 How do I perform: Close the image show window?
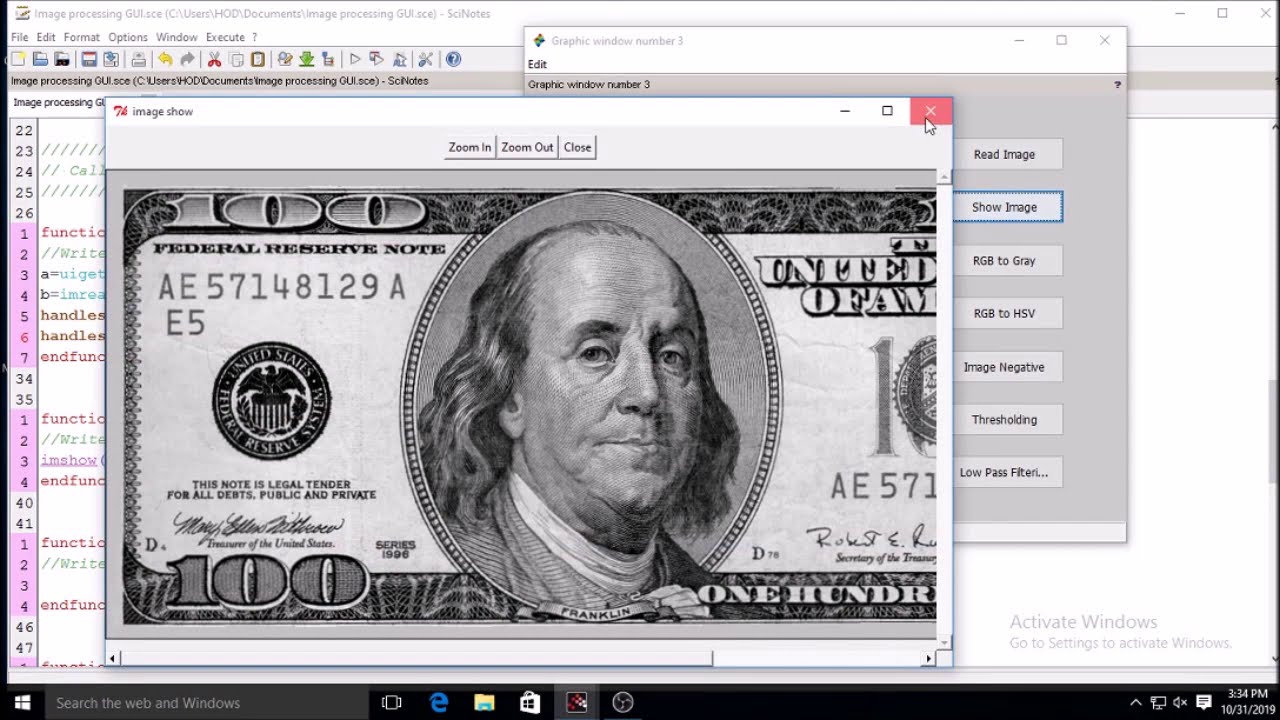[x=930, y=111]
